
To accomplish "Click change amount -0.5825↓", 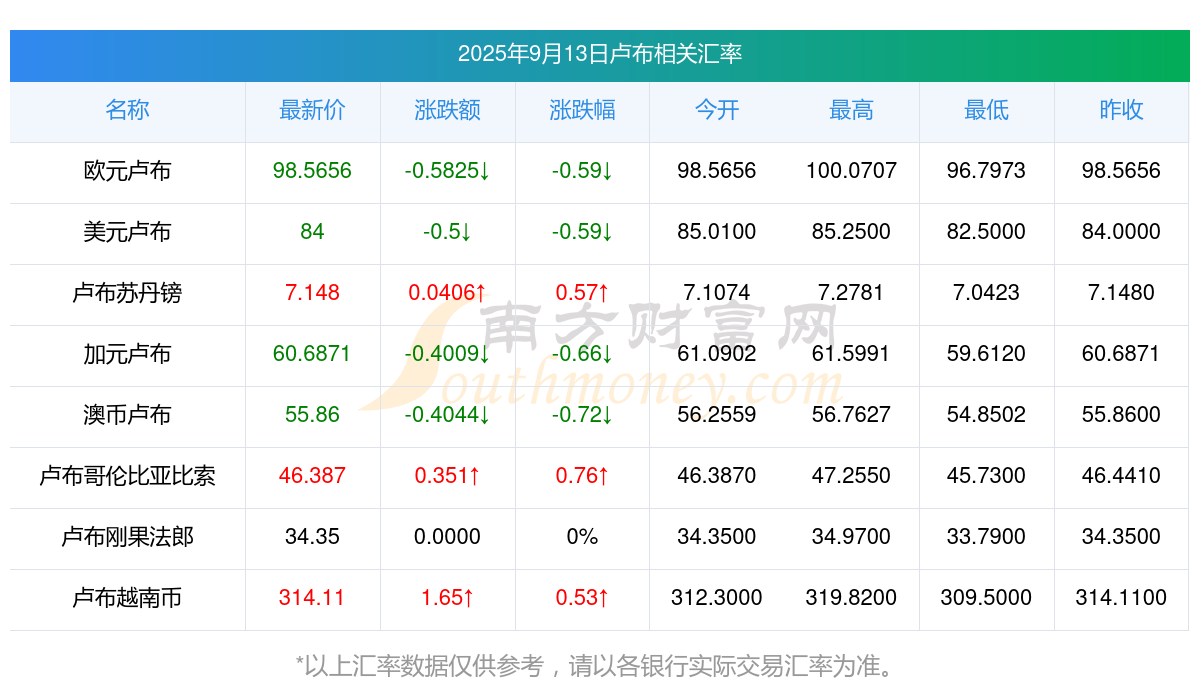I will (447, 171).
